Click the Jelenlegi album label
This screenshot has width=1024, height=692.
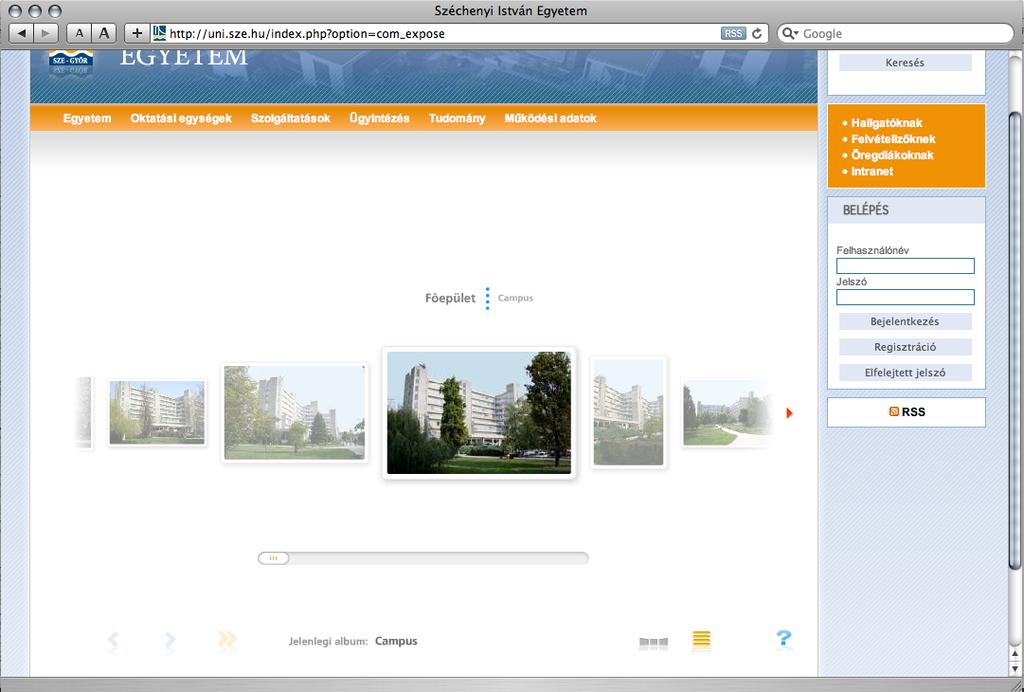pyautogui.click(x=328, y=642)
